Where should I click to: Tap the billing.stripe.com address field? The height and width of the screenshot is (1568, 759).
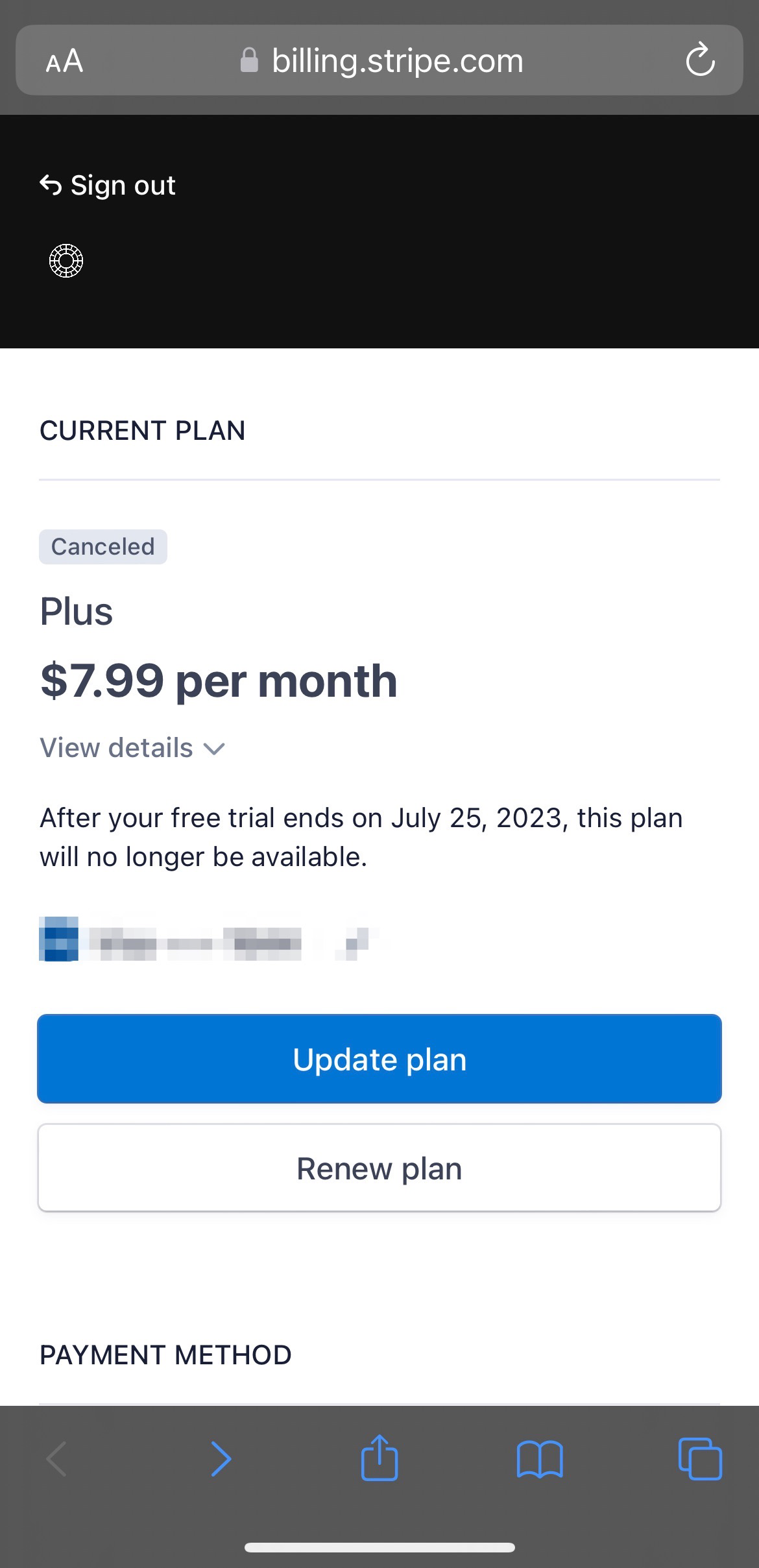pyautogui.click(x=379, y=60)
